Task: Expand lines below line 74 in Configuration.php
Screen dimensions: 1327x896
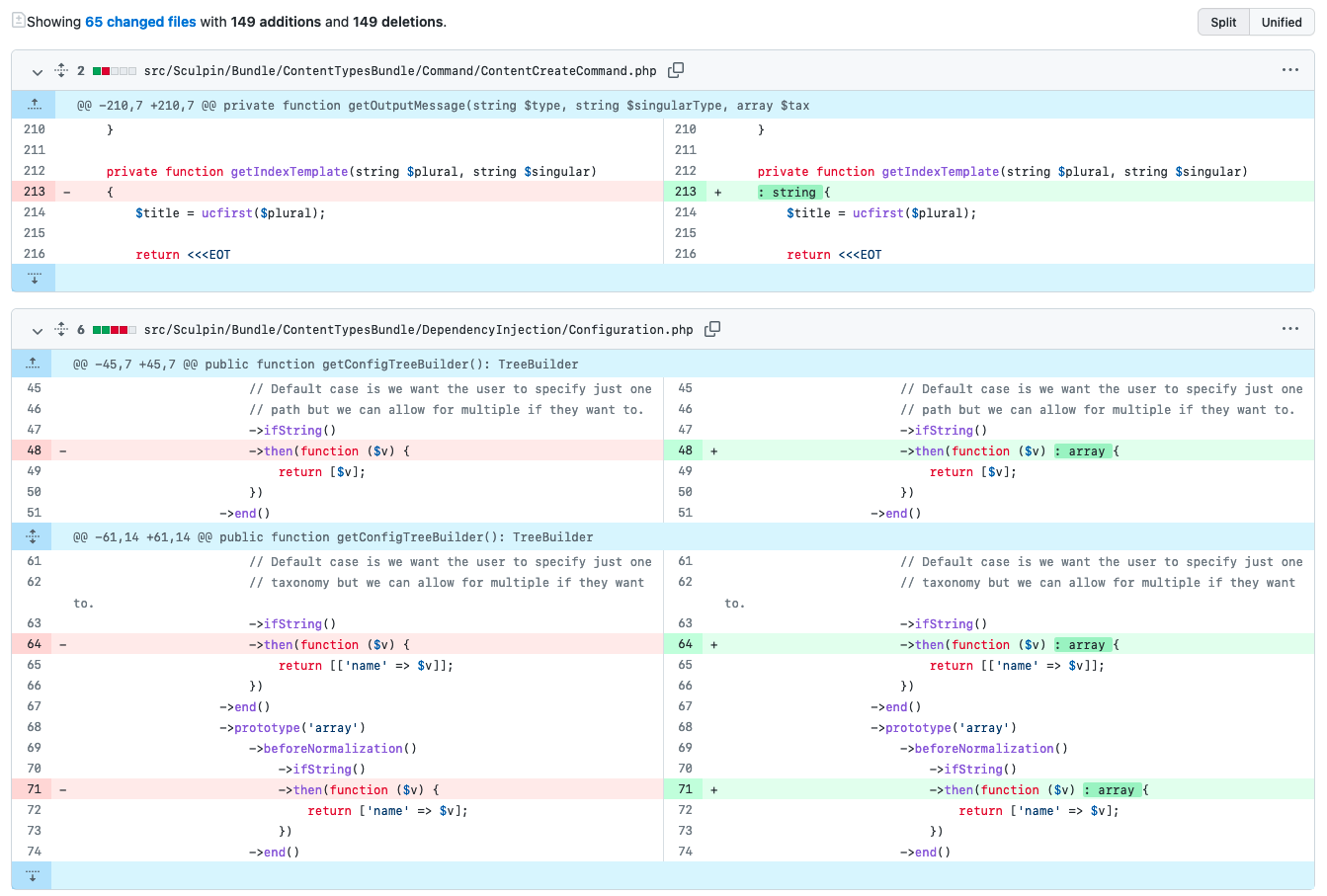Action: pyautogui.click(x=33, y=875)
